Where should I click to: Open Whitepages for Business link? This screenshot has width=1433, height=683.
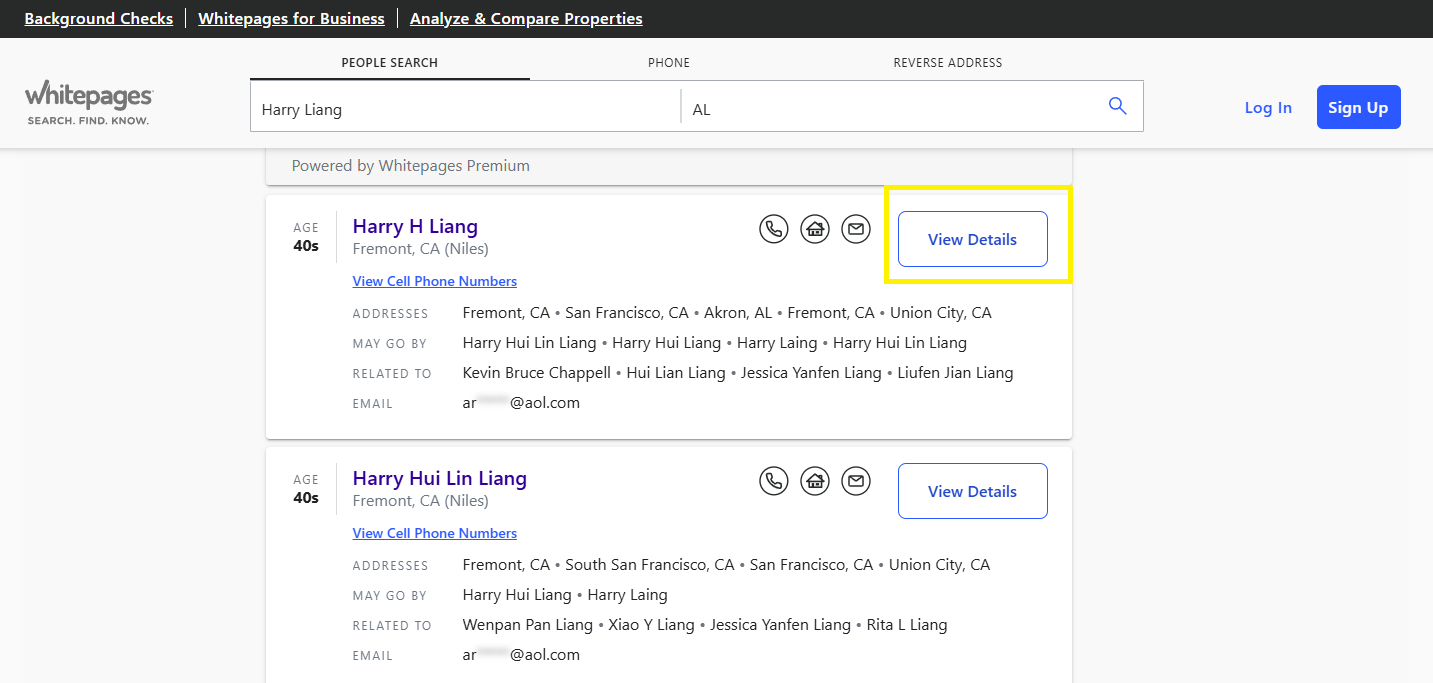(291, 18)
